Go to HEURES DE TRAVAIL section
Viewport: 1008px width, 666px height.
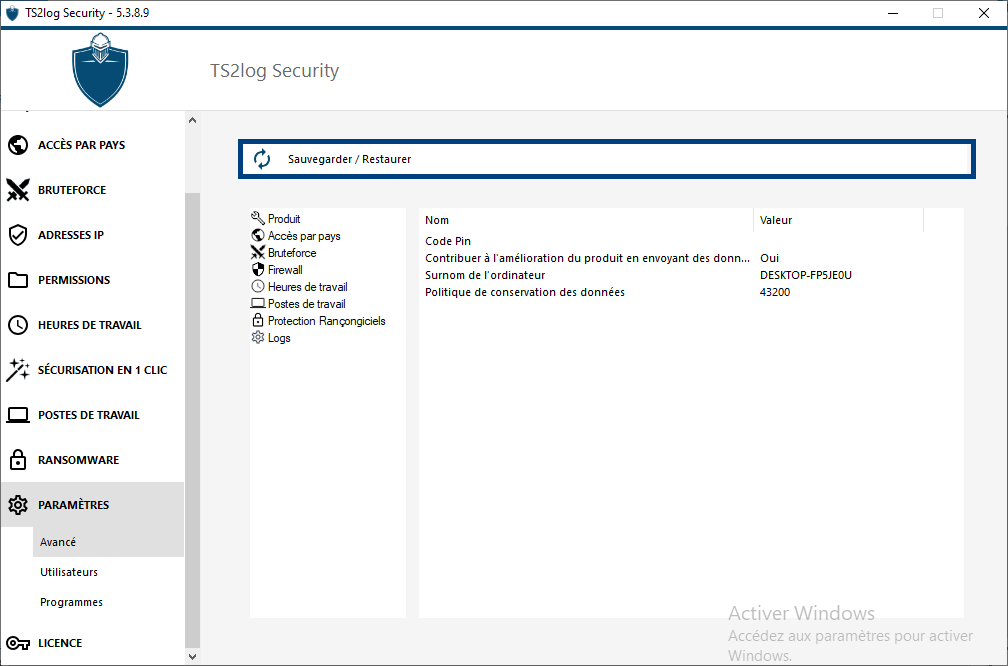(x=93, y=325)
